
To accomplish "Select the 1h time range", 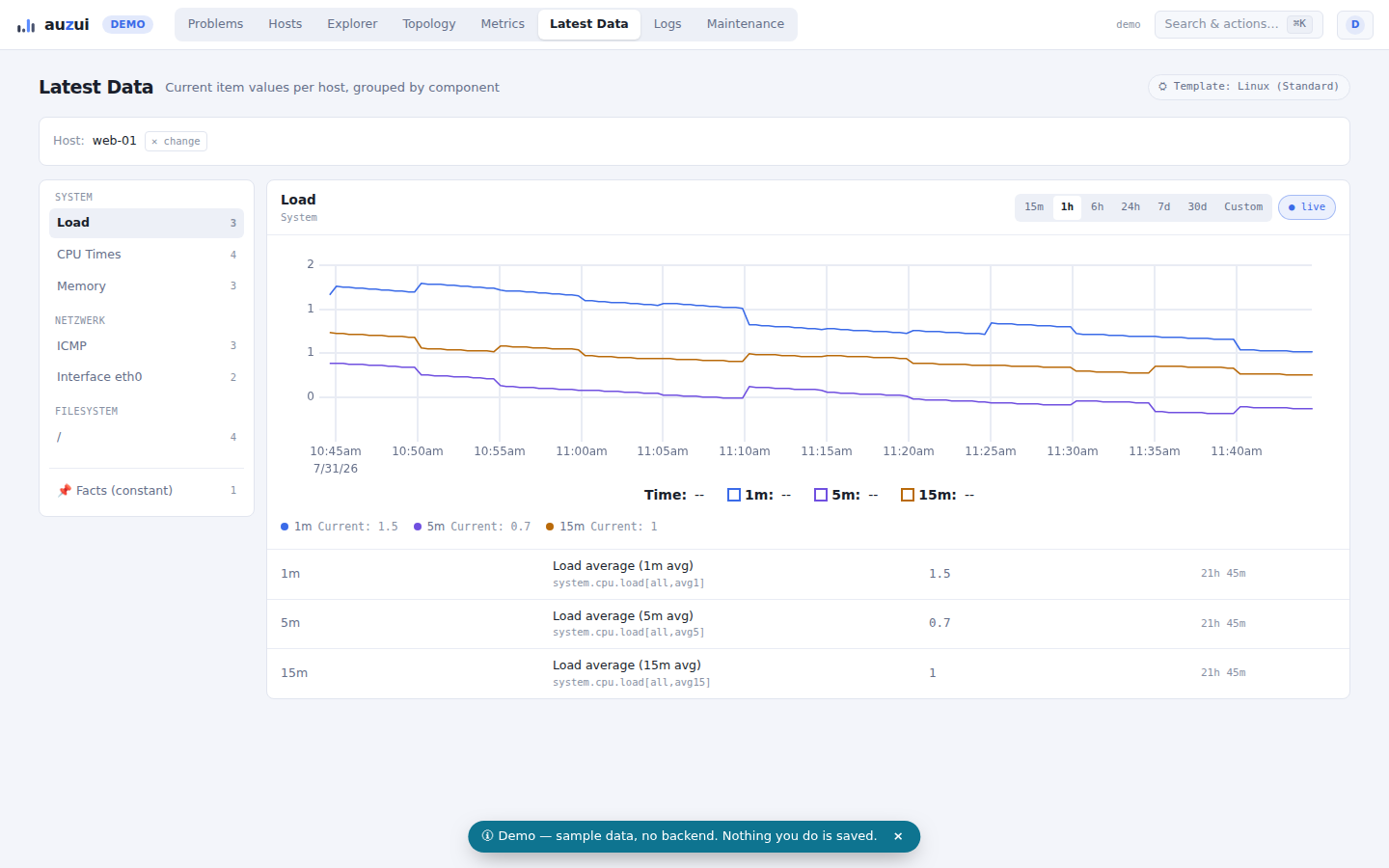I will pyautogui.click(x=1067, y=207).
